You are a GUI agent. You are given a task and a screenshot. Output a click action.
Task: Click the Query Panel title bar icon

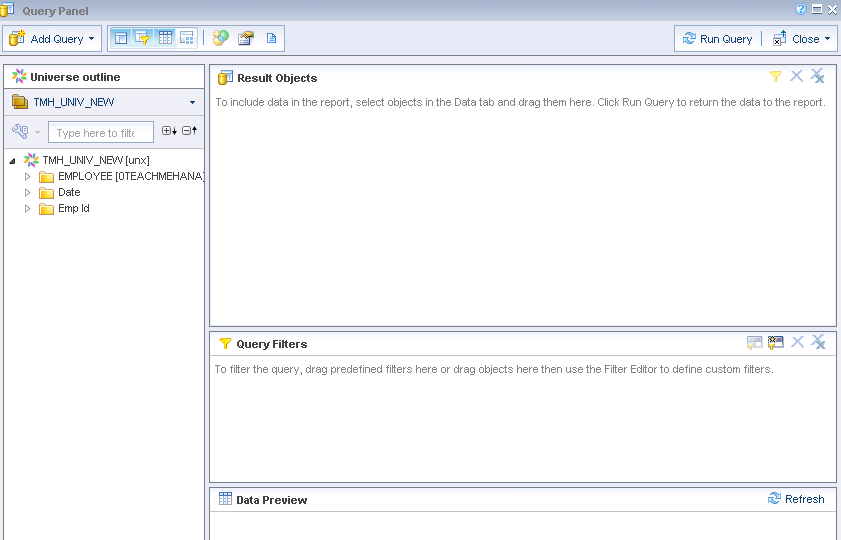[x=7, y=10]
